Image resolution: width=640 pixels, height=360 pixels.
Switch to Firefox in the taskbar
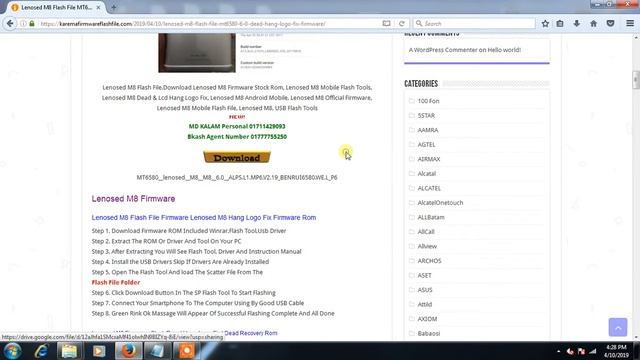[128, 351]
